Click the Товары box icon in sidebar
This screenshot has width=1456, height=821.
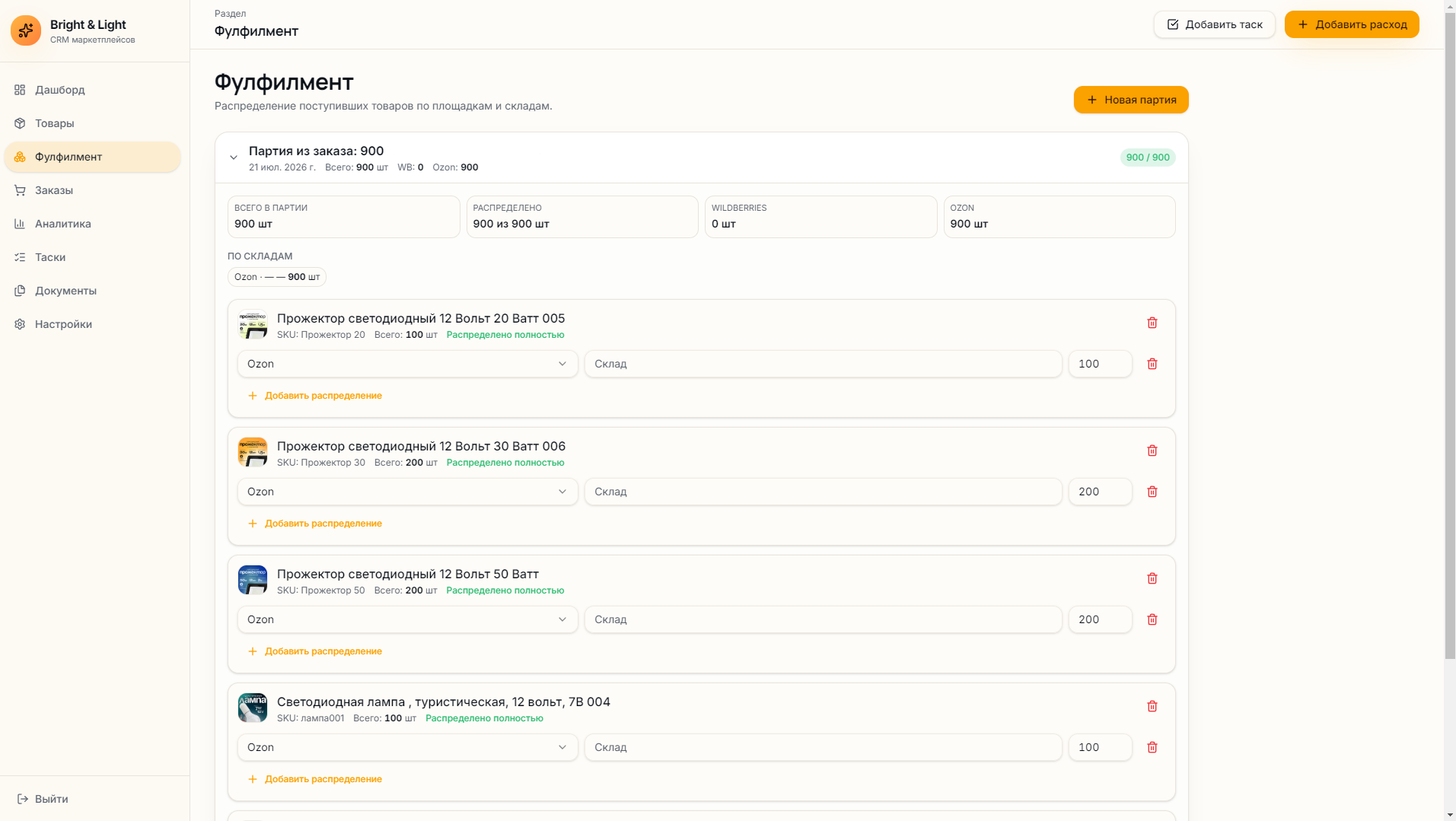[20, 123]
